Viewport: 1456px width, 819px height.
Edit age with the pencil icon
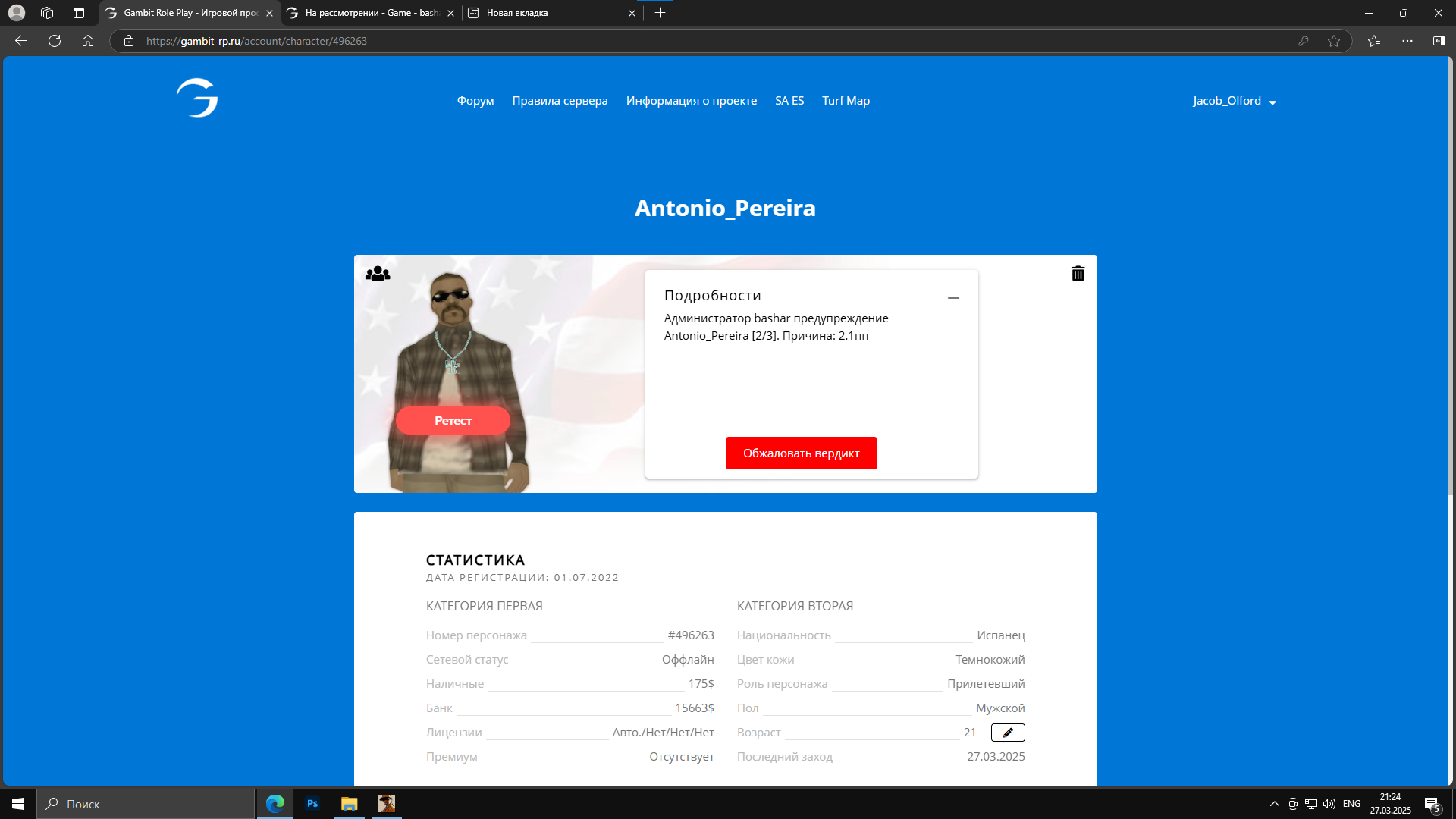(x=1008, y=733)
